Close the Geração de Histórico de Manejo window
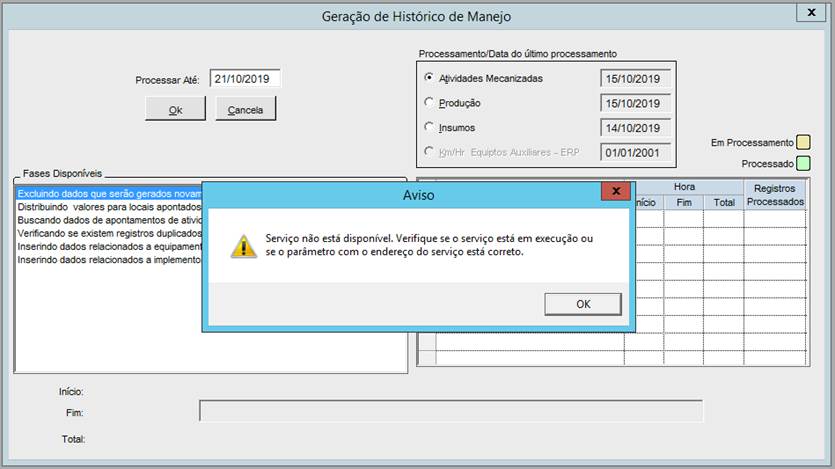 811,12
